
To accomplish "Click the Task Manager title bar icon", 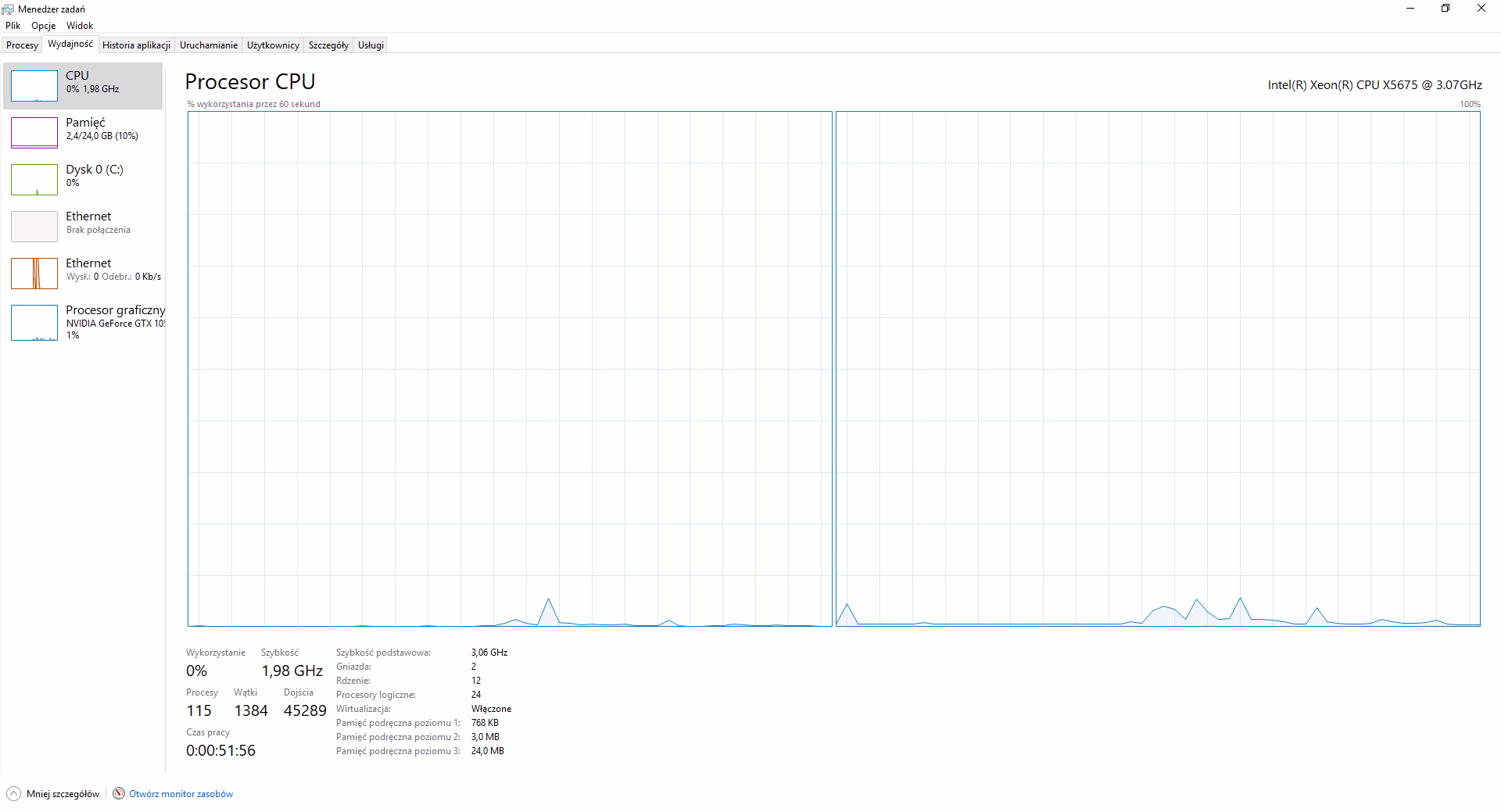I will (9, 9).
